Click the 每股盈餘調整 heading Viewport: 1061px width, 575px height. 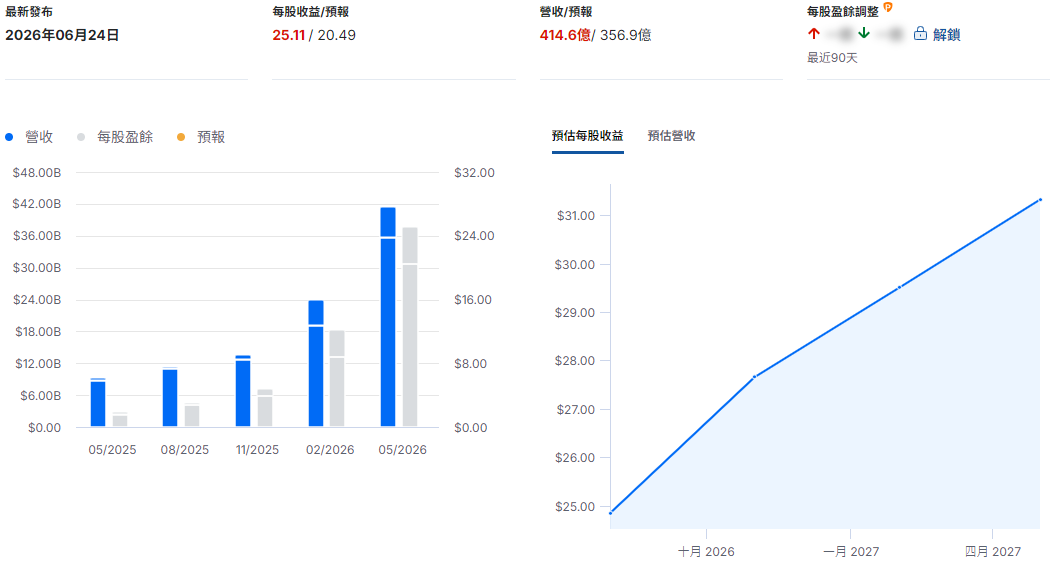(843, 12)
